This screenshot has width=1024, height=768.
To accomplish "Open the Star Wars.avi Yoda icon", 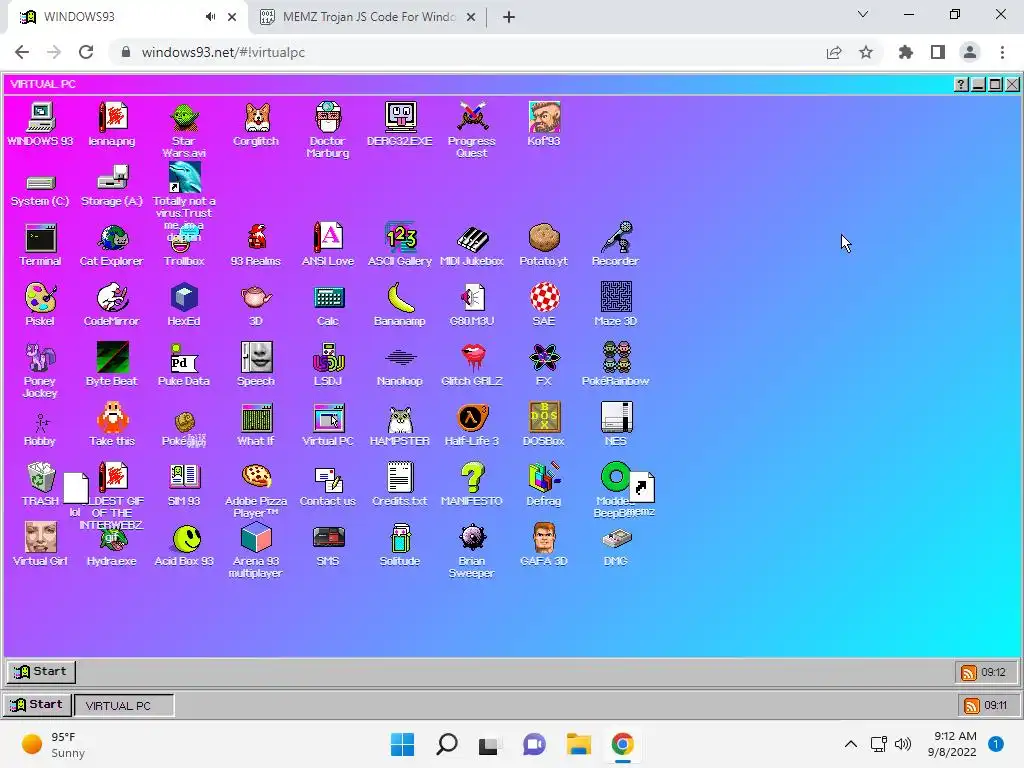I will pyautogui.click(x=184, y=118).
